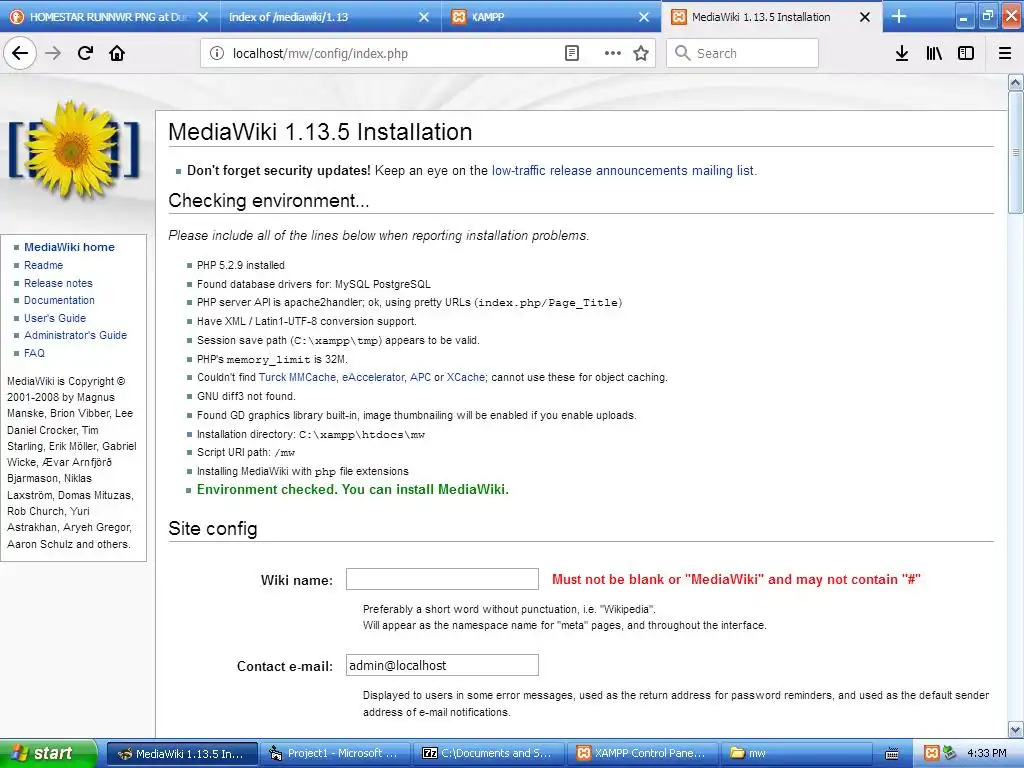The height and width of the screenshot is (768, 1024).
Task: Toggle the sidebar icon in toolbar
Action: [x=966, y=53]
